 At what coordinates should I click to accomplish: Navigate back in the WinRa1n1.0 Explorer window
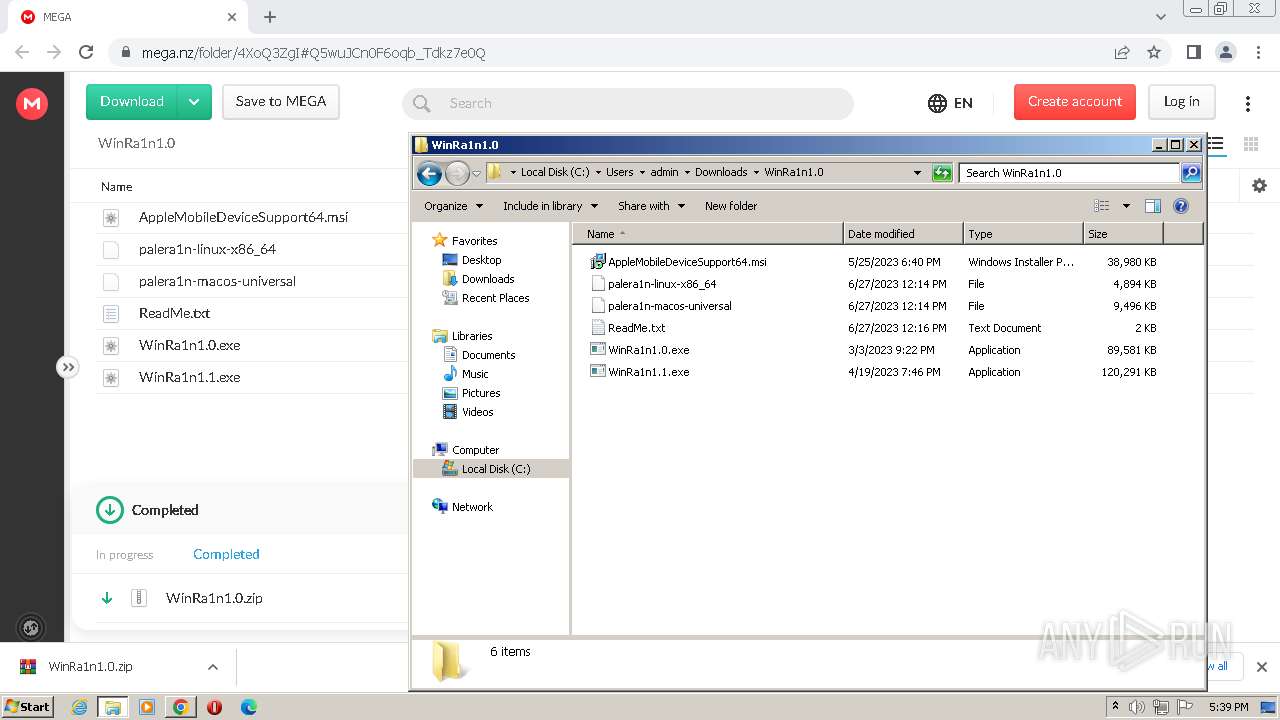click(x=429, y=173)
